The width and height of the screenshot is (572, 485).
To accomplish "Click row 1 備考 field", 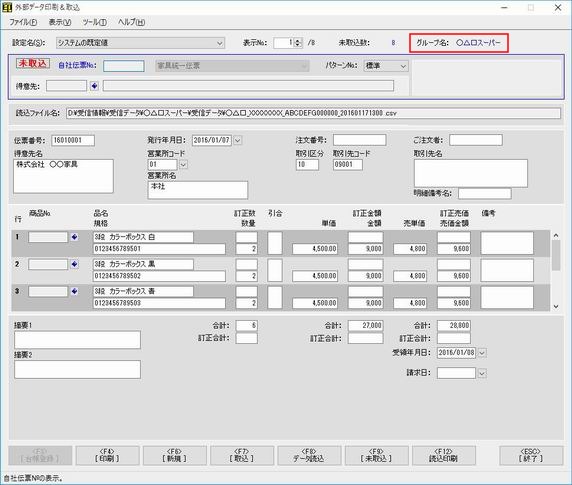I will (x=507, y=243).
